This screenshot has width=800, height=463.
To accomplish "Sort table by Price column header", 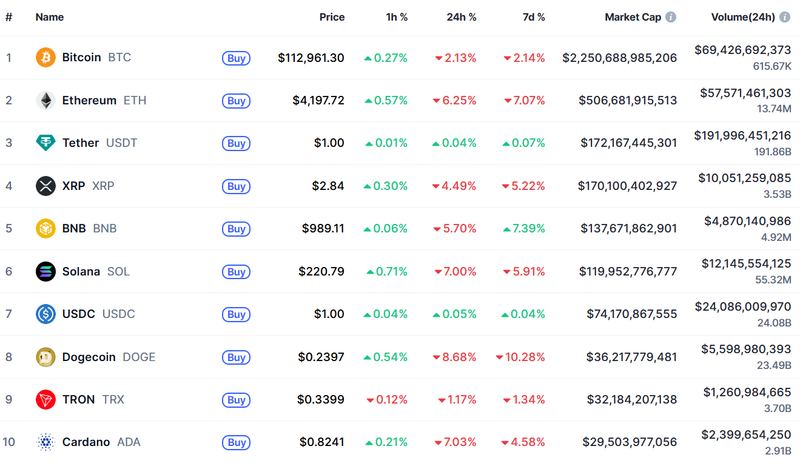I will click(x=331, y=18).
